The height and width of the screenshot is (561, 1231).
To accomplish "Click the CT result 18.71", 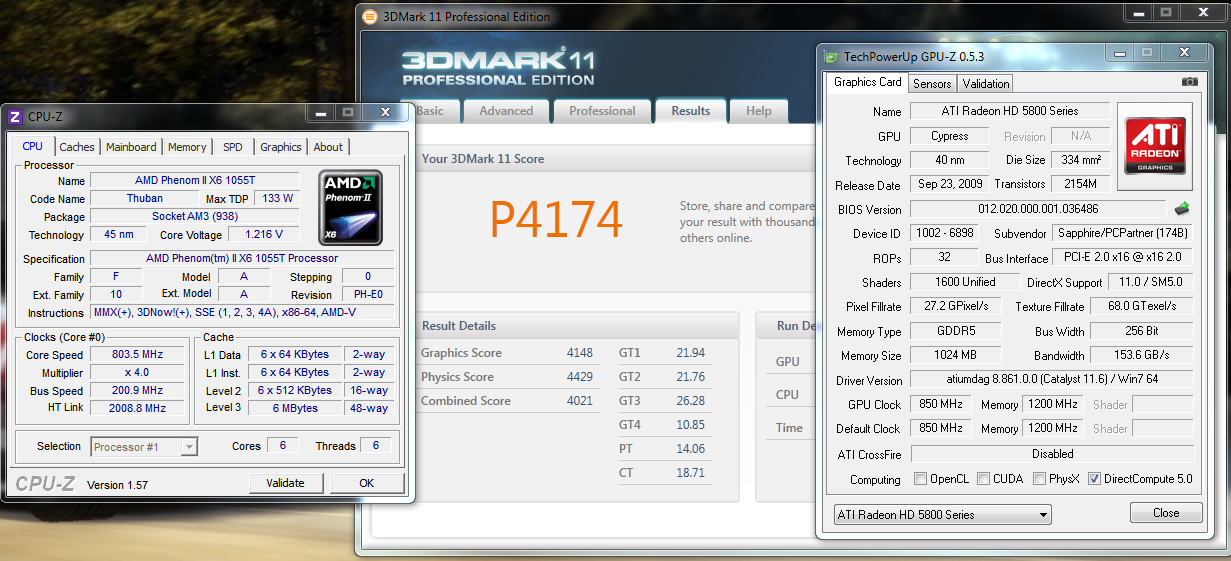I will point(690,473).
